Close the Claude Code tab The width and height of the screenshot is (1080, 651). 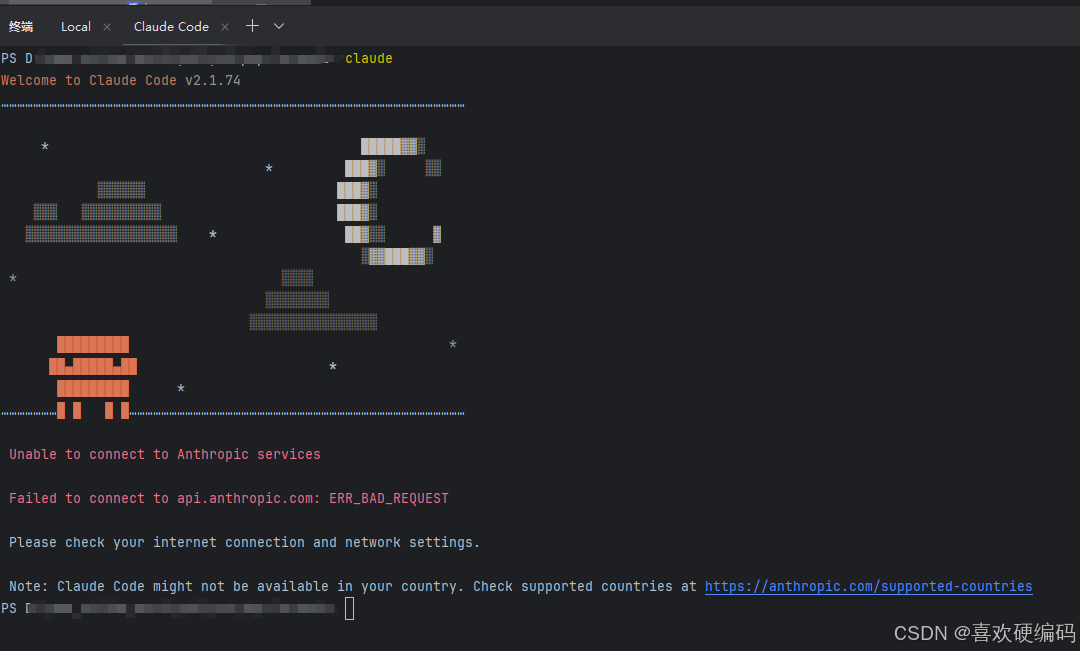point(225,27)
